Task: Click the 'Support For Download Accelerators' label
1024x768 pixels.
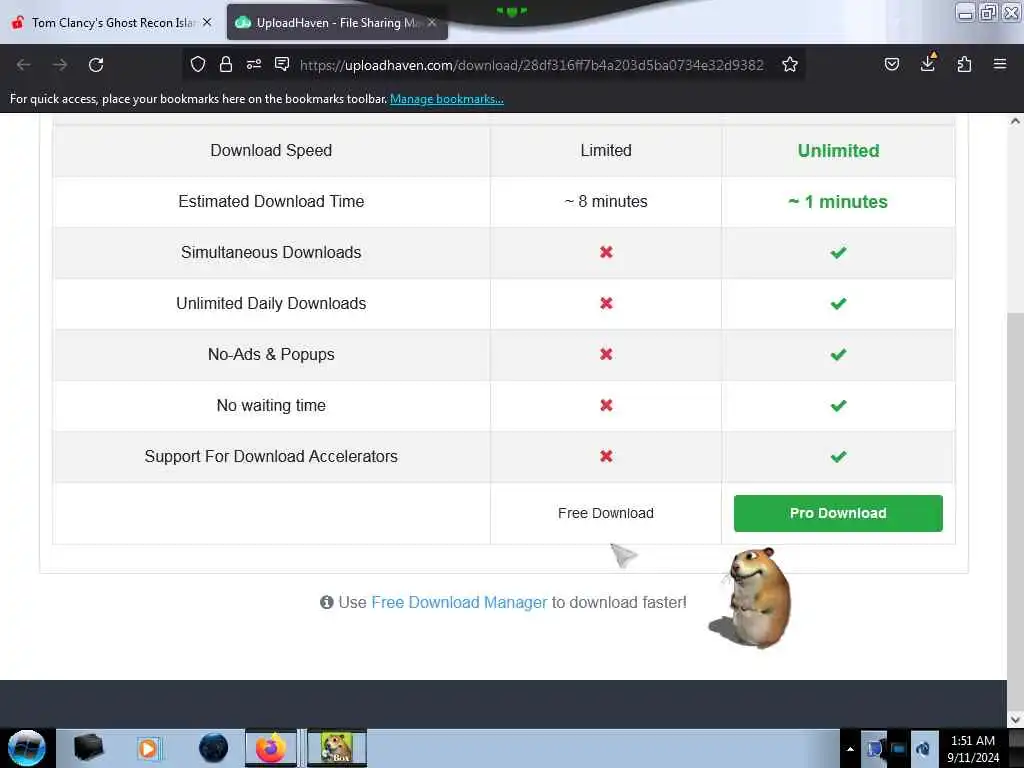Action: (x=271, y=456)
